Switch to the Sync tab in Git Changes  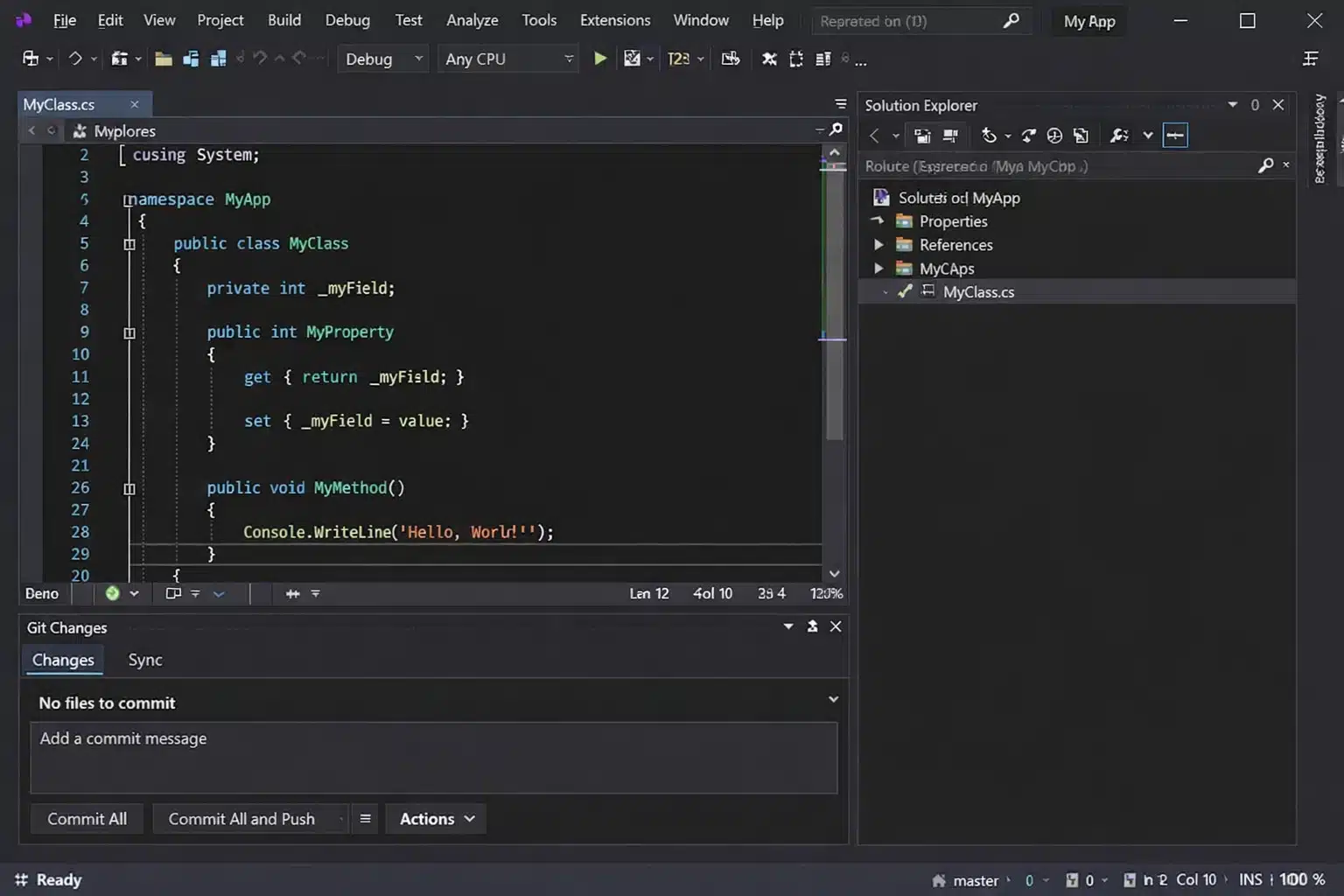pos(144,660)
